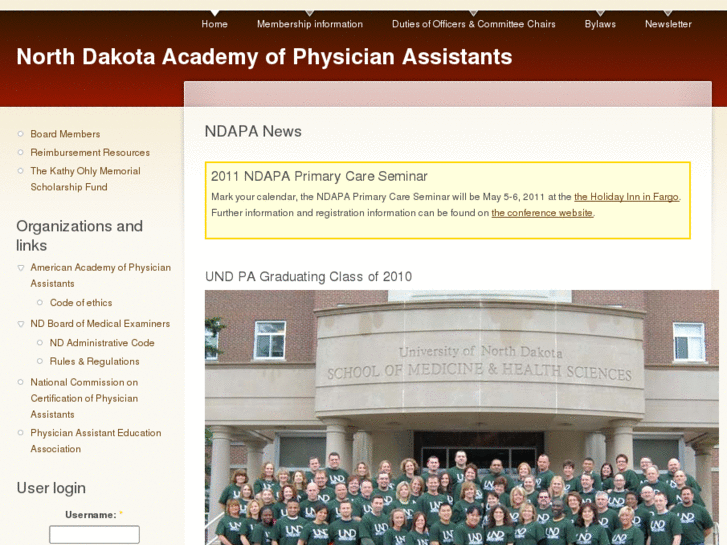The image size is (727, 545).
Task: Open ND Board of Medical Examiners link
Action: [x=100, y=324]
